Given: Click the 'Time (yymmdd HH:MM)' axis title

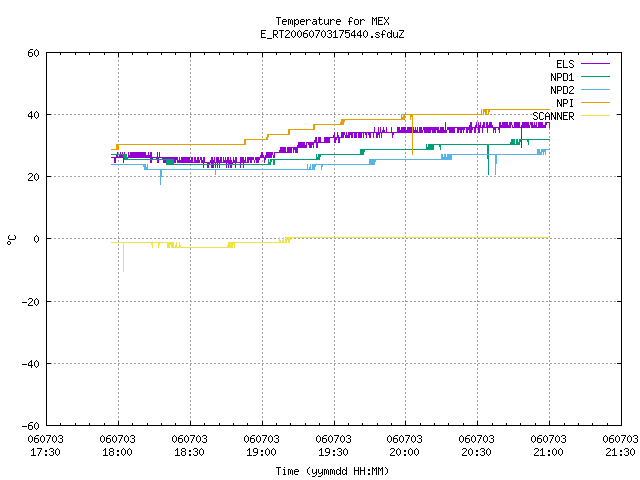Looking at the screenshot, I should [x=332, y=471].
